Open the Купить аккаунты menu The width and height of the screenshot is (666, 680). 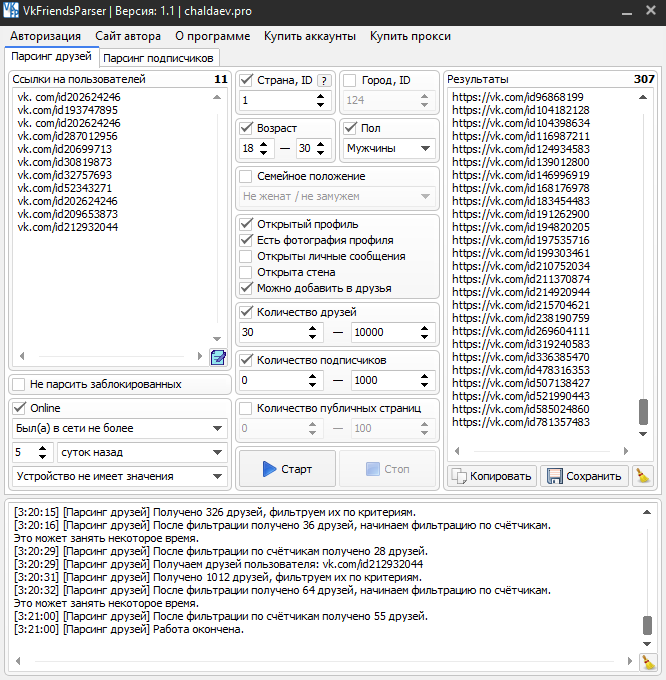309,36
